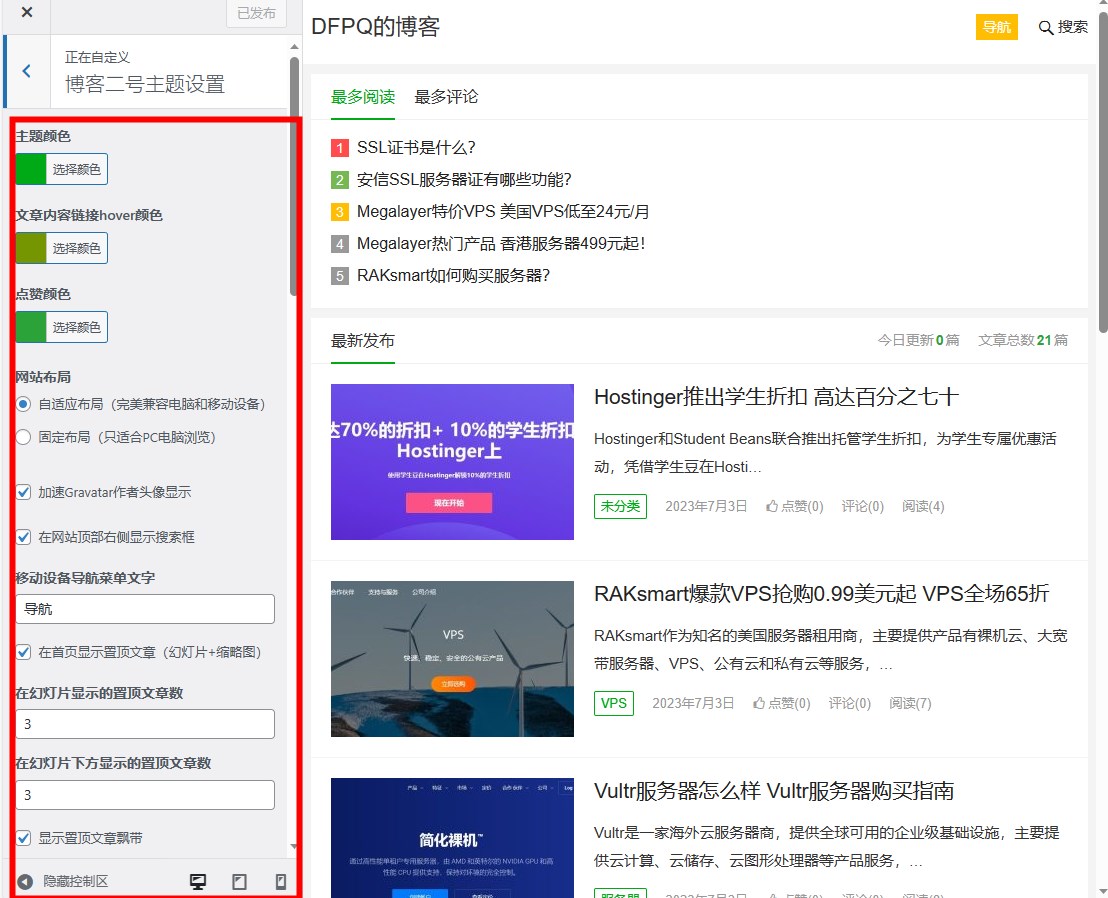
Task: Click the RAKsmart VPS post thumbnail
Action: click(x=452, y=659)
